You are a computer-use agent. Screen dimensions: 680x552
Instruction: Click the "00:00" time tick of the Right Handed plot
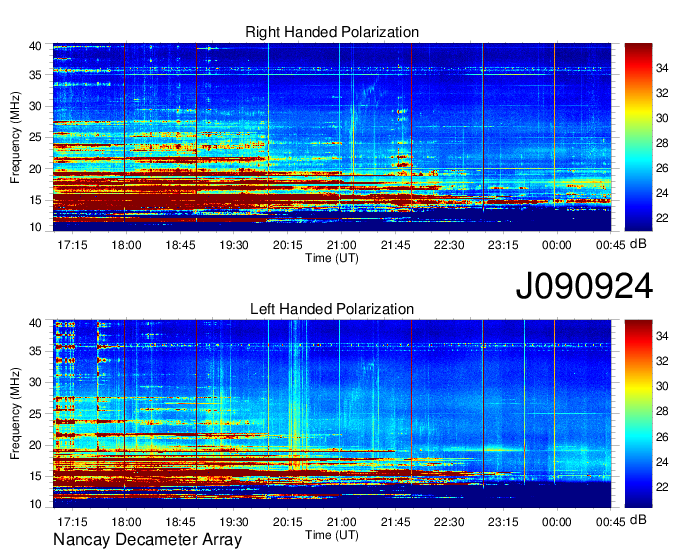pyautogui.click(x=557, y=245)
